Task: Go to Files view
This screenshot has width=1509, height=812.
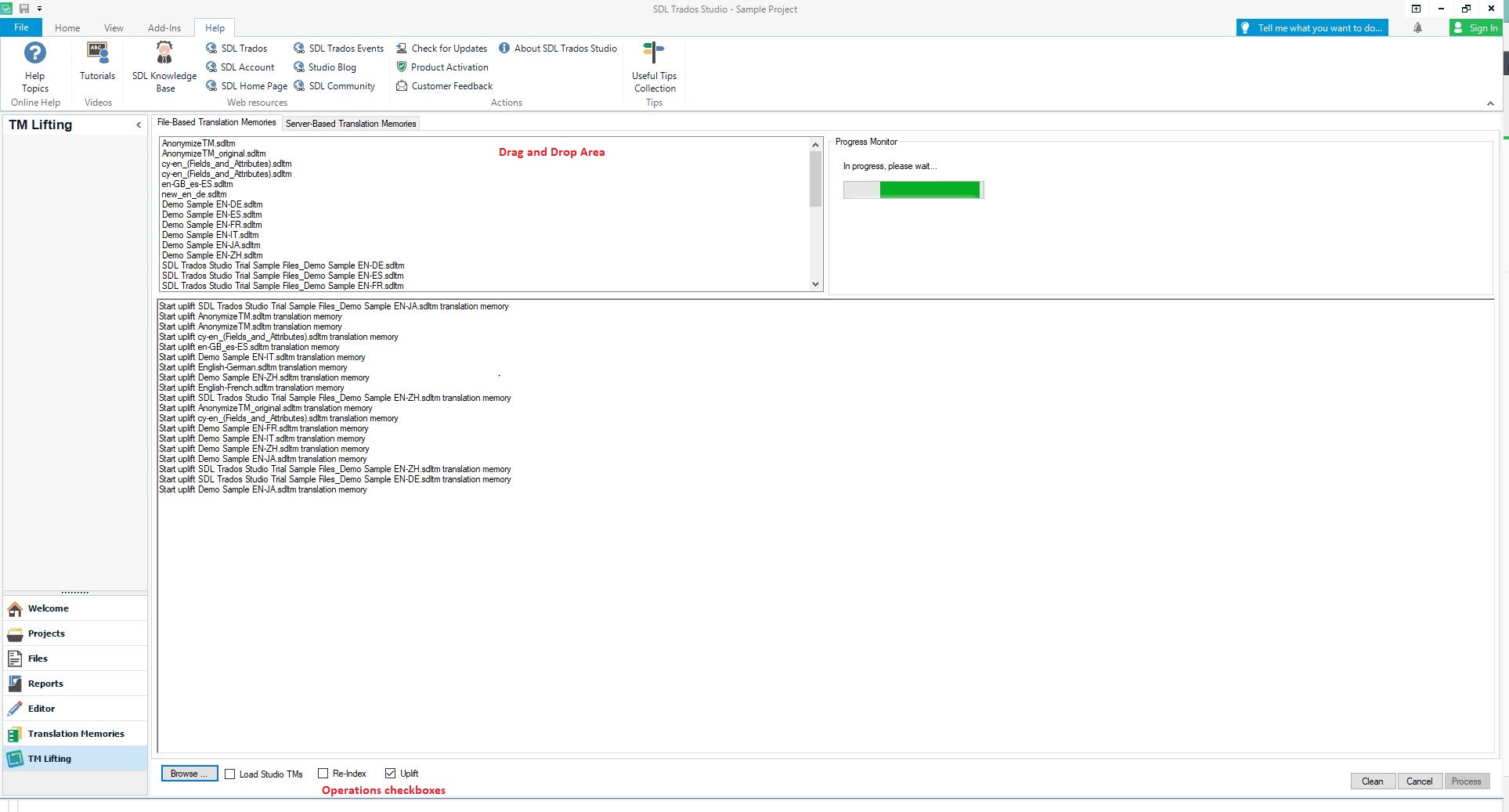Action: 75,659
